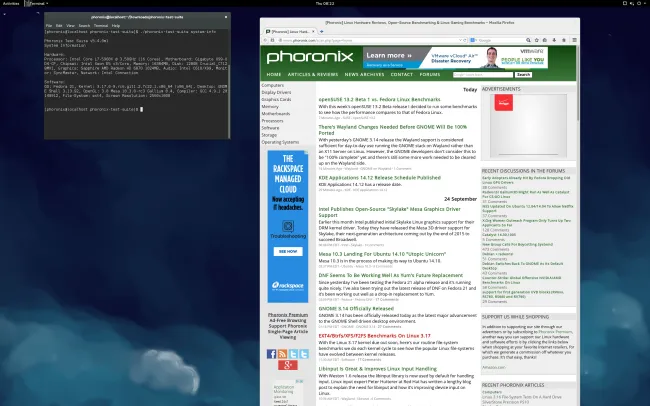Focus the Firefox URL address bar
This screenshot has width=650, height=406.
click(x=367, y=40)
